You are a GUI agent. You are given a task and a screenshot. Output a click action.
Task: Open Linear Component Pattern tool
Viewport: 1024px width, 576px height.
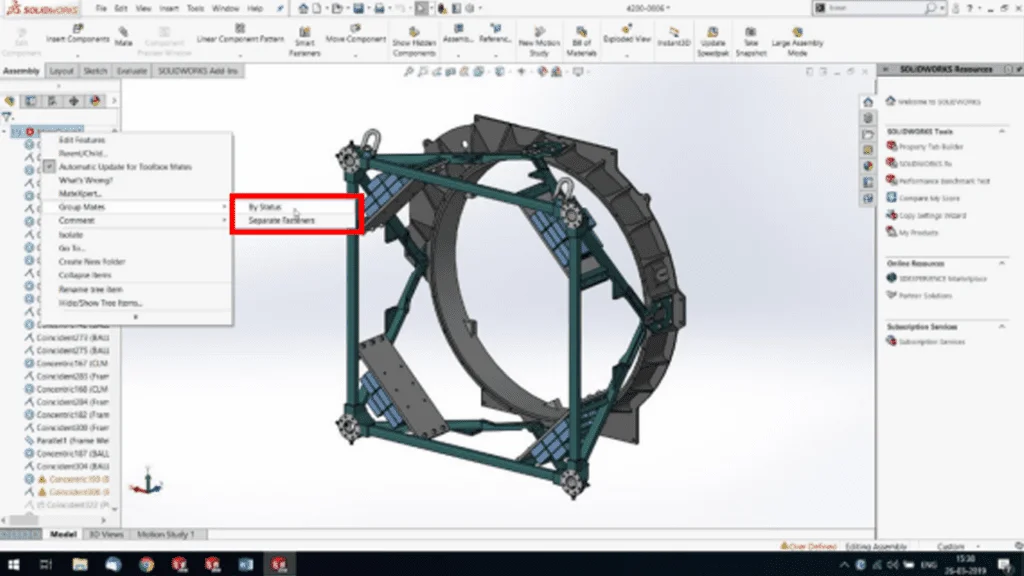240,34
